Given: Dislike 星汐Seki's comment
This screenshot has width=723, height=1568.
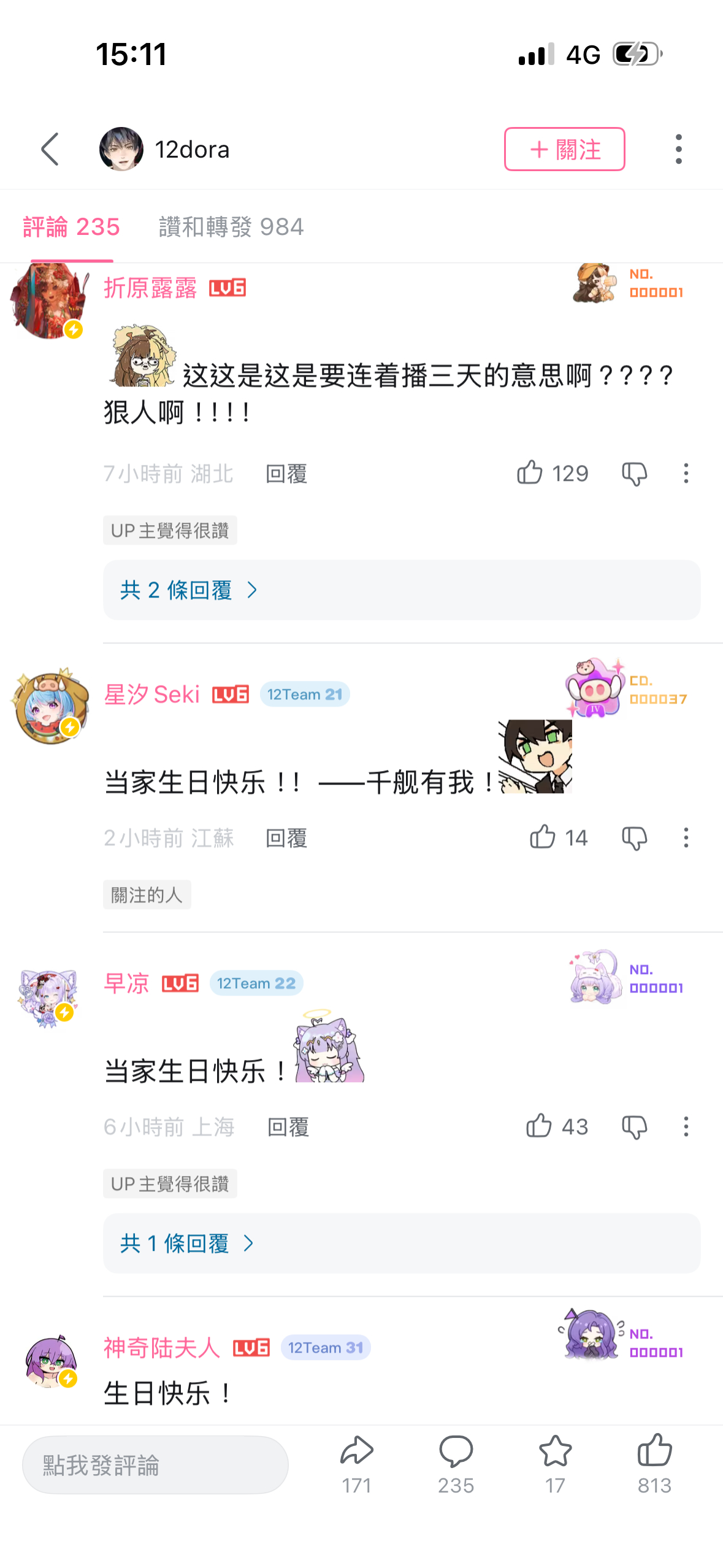Looking at the screenshot, I should pyautogui.click(x=634, y=838).
